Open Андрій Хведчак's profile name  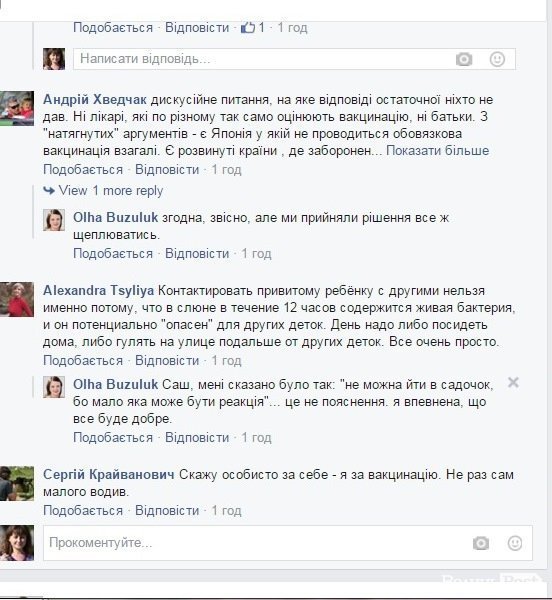(x=94, y=99)
